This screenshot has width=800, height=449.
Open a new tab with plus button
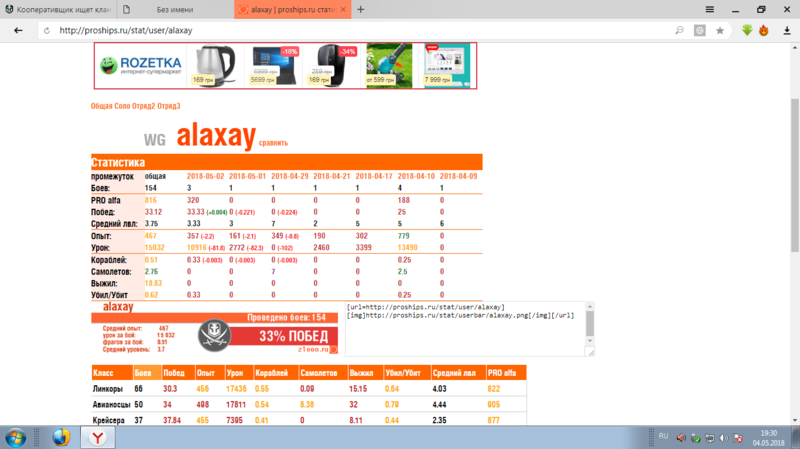coord(361,9)
